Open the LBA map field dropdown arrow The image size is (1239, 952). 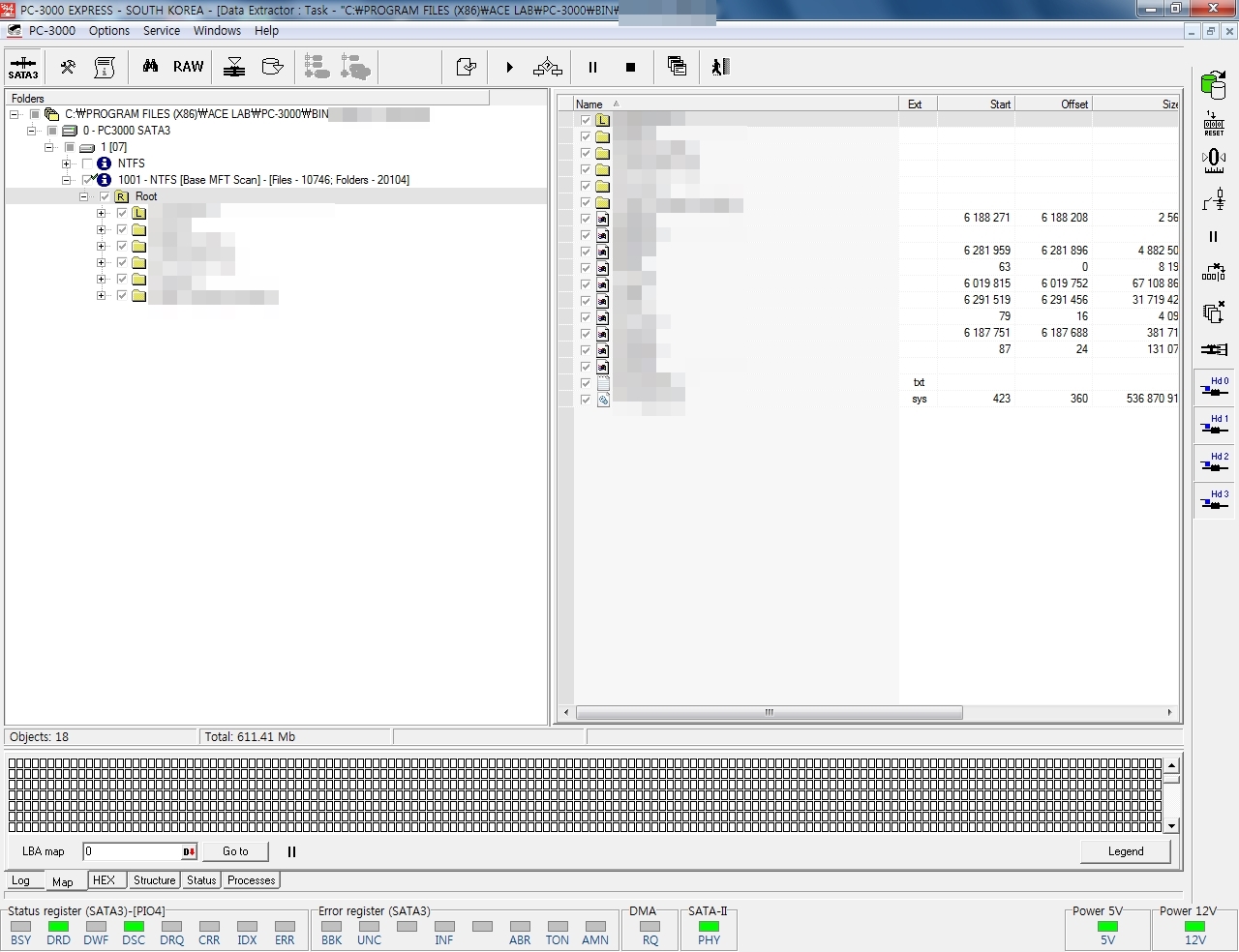pos(189,852)
